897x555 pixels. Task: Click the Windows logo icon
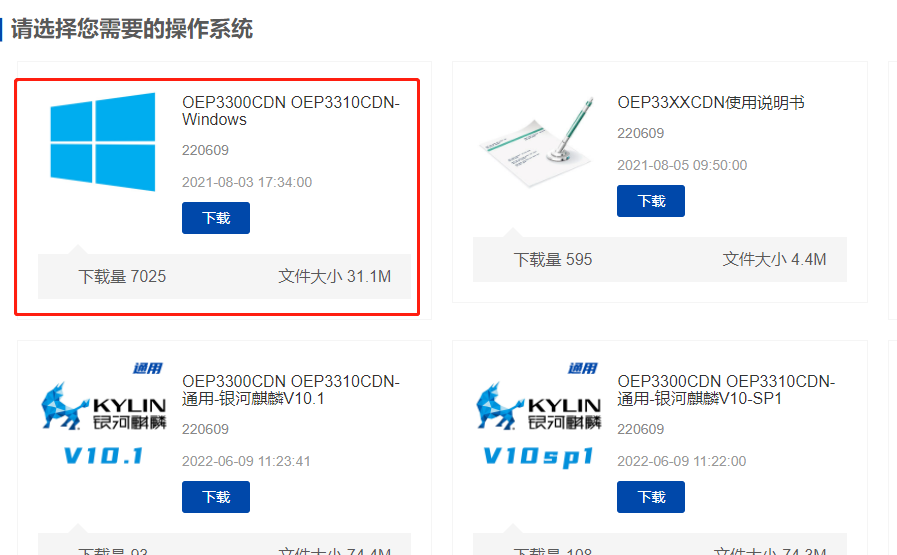click(103, 141)
